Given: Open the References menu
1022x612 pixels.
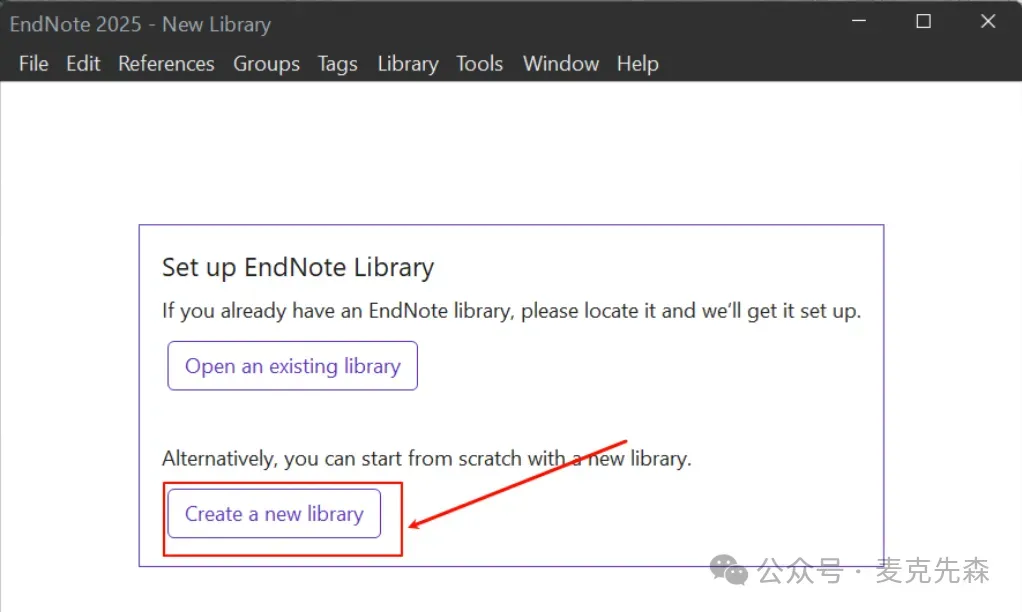Looking at the screenshot, I should 166,63.
